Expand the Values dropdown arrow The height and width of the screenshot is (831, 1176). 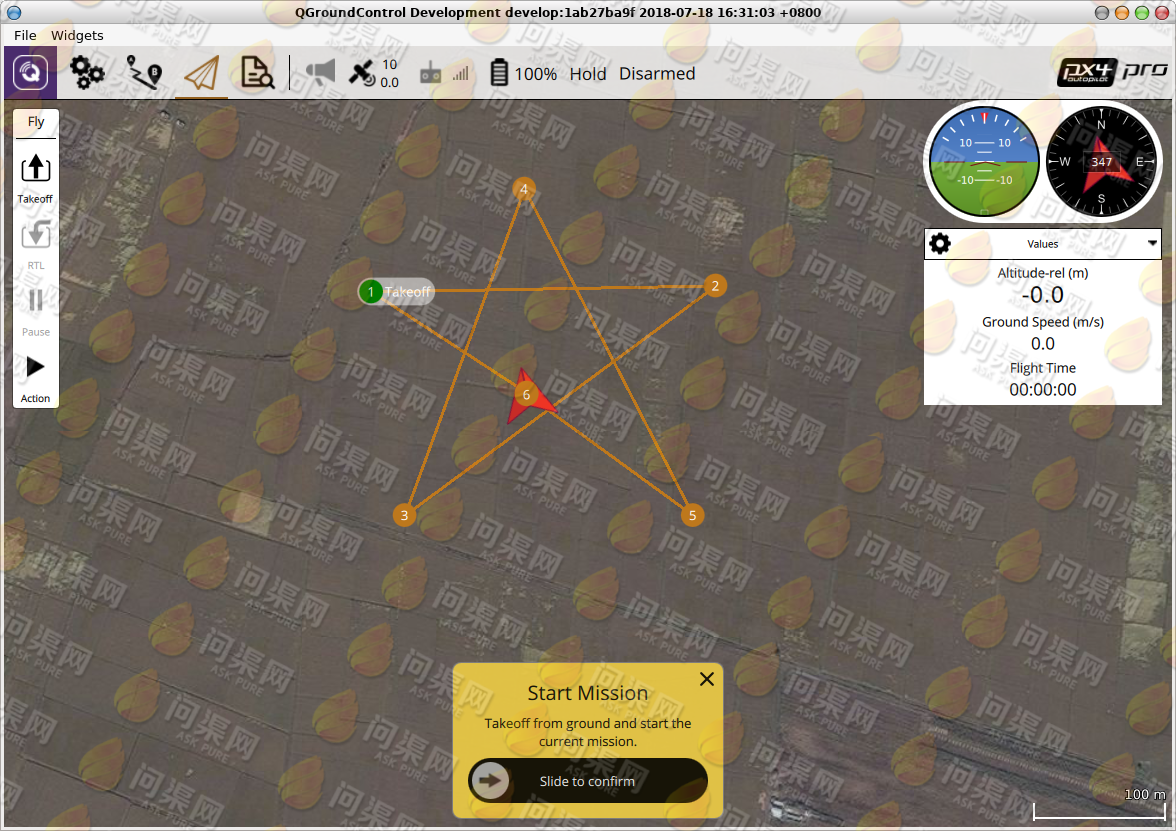[x=1152, y=243]
